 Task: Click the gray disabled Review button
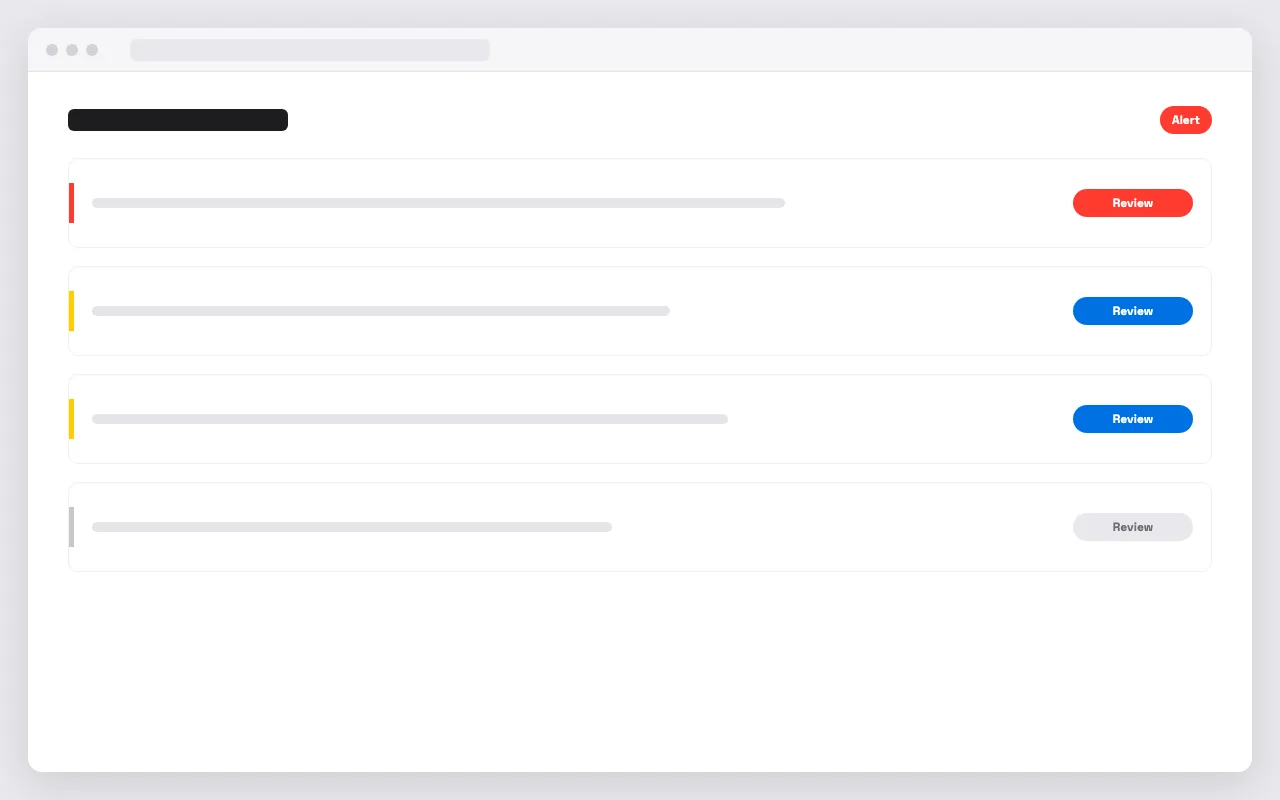click(x=1133, y=527)
